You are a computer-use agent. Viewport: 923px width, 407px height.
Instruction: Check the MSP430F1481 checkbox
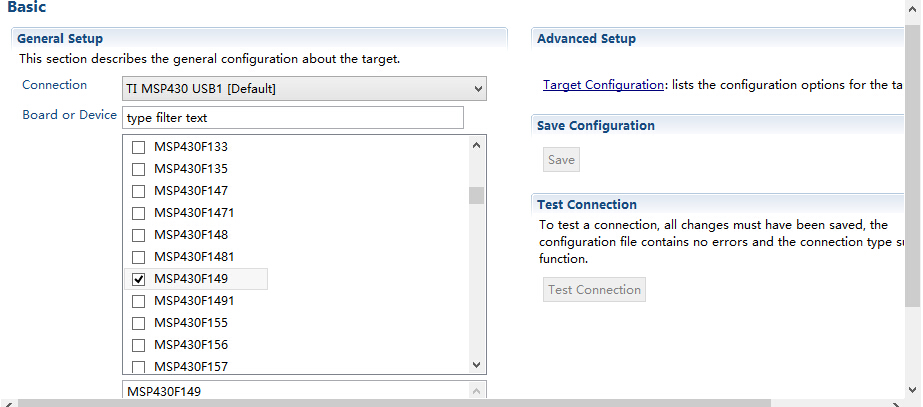pos(138,257)
